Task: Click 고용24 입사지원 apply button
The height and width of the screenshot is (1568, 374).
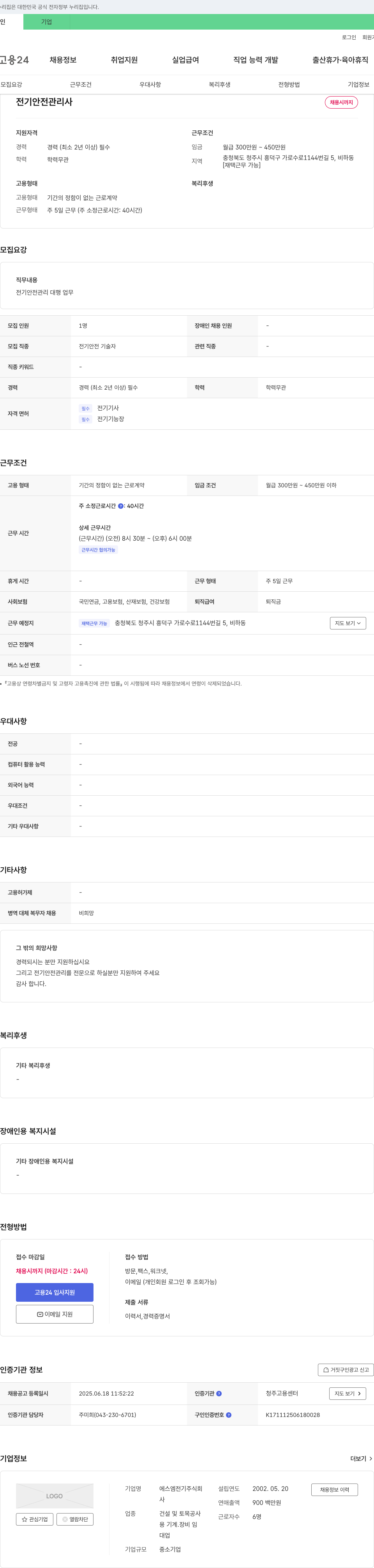Action: tap(55, 1292)
